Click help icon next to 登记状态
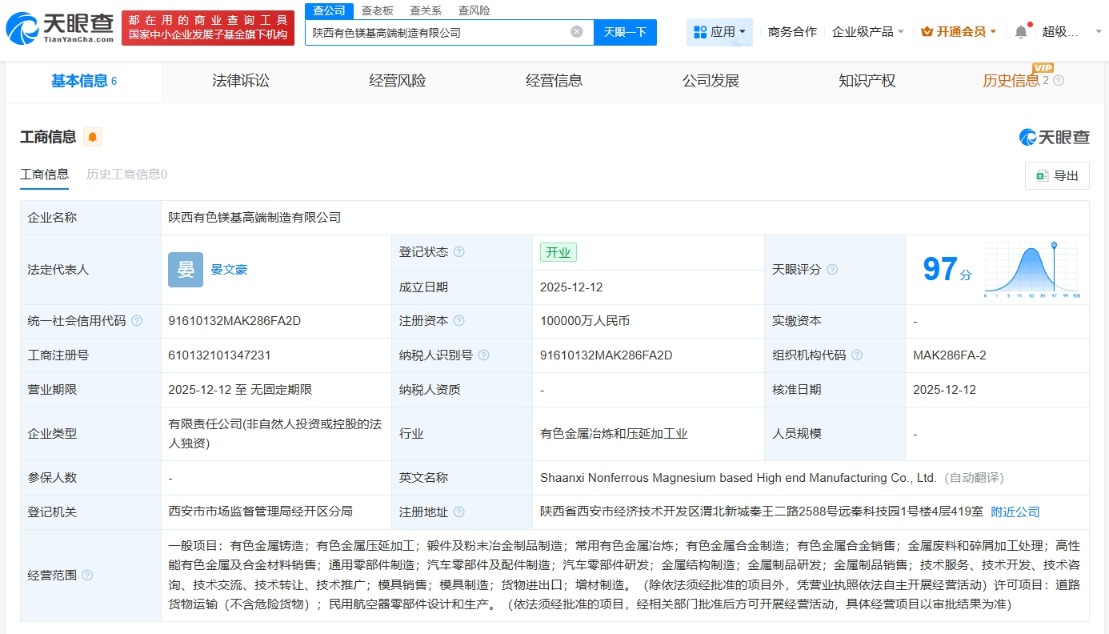 [459, 252]
